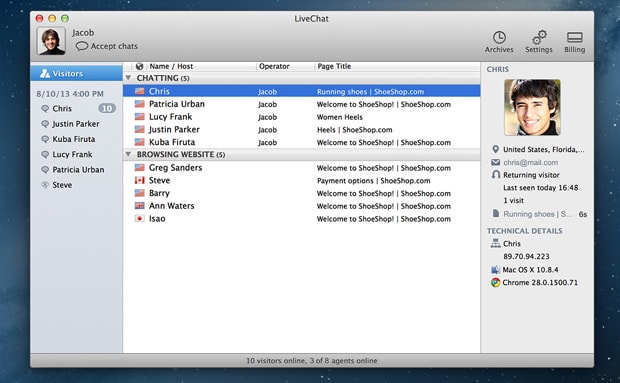Click the '1 visit' entry in details
The width and height of the screenshot is (620, 383).
tap(513, 200)
